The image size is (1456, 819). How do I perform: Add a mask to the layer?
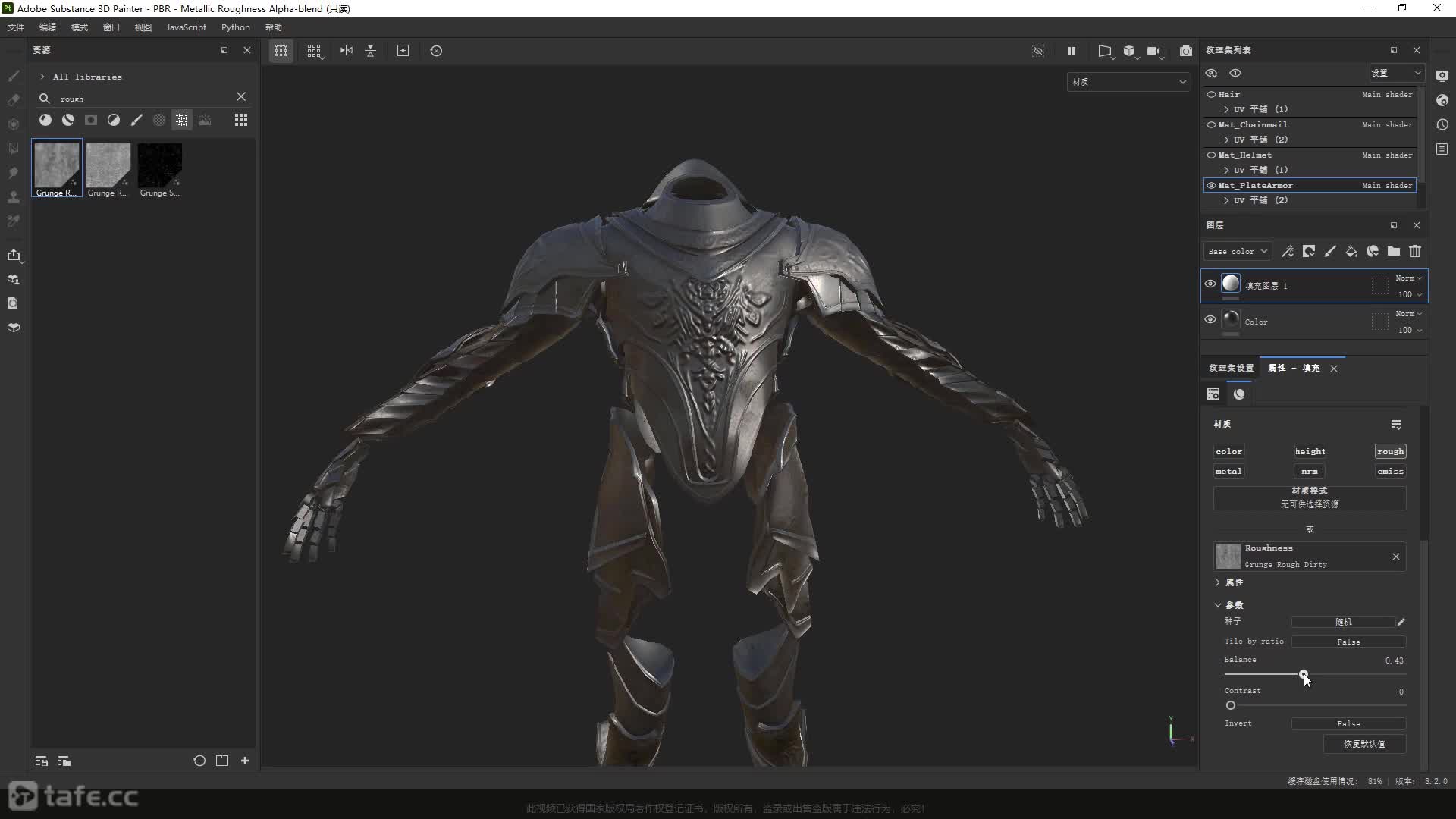tap(1309, 251)
